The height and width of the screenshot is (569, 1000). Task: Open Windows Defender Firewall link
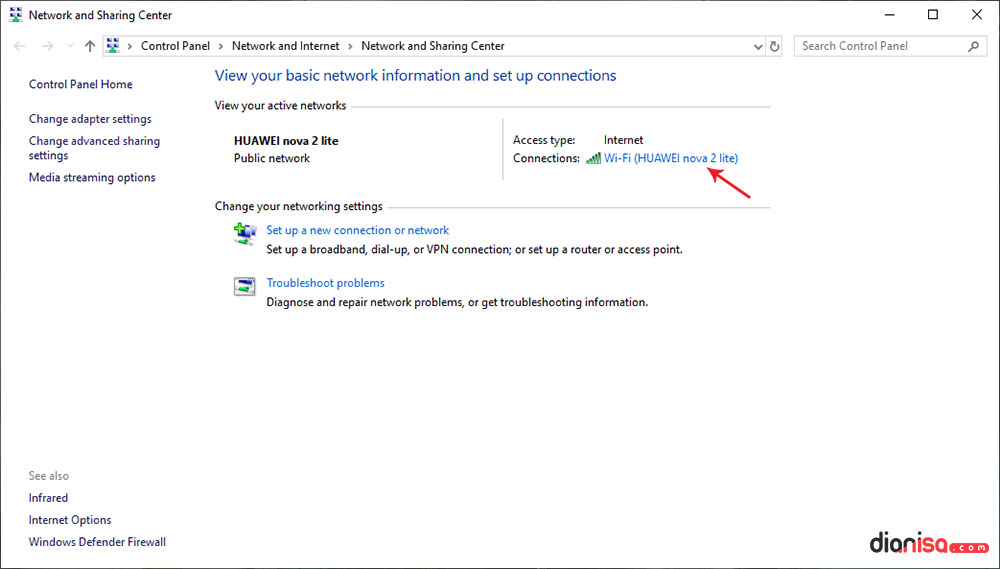(97, 542)
